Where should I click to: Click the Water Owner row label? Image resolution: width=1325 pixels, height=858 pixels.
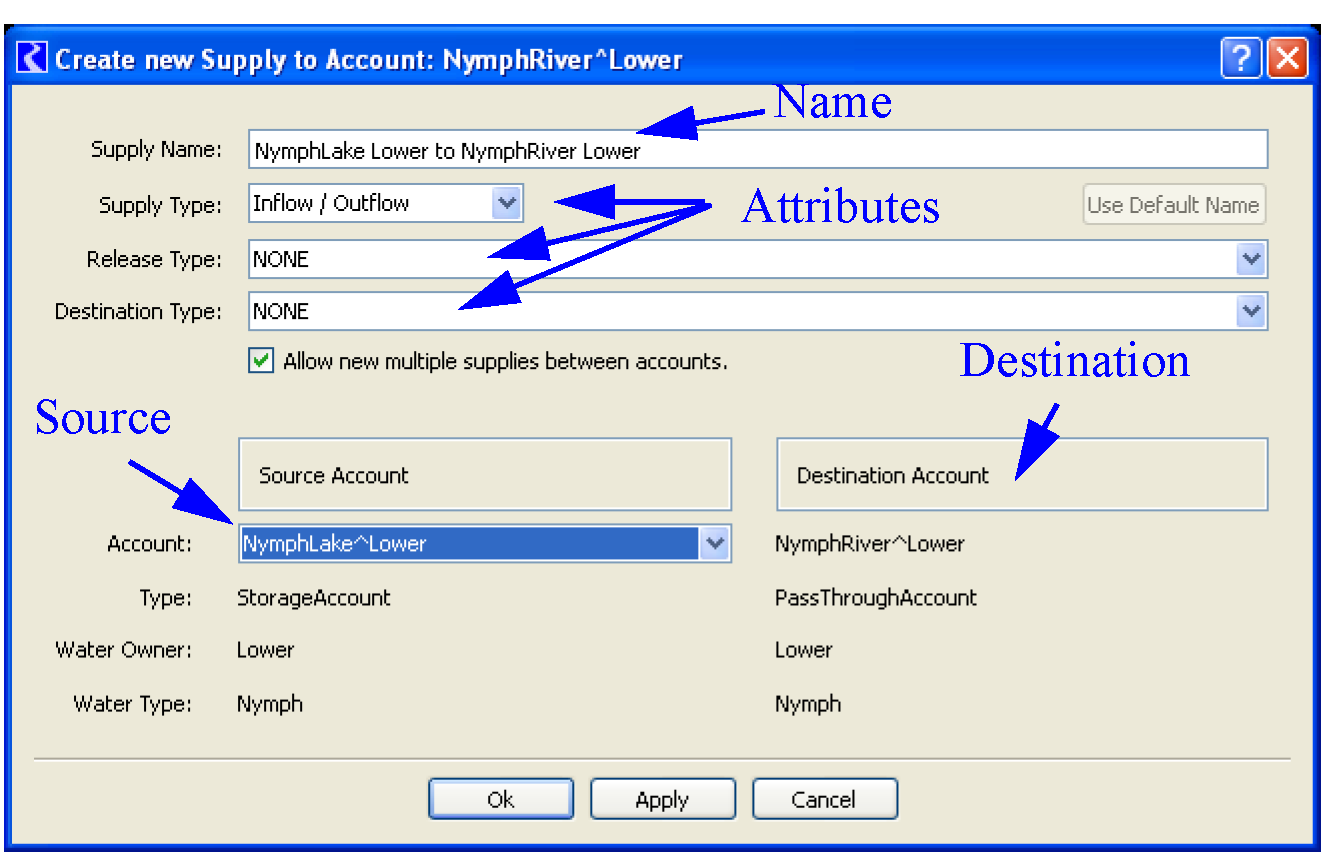(x=123, y=650)
